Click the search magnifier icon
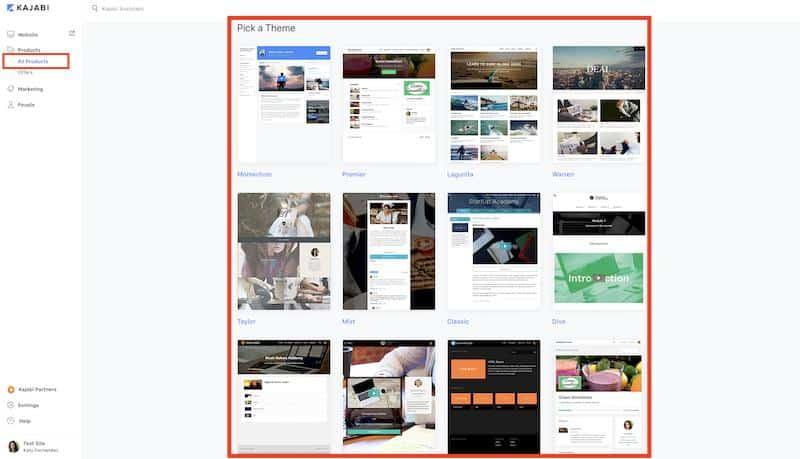The width and height of the screenshot is (800, 459). click(x=94, y=8)
